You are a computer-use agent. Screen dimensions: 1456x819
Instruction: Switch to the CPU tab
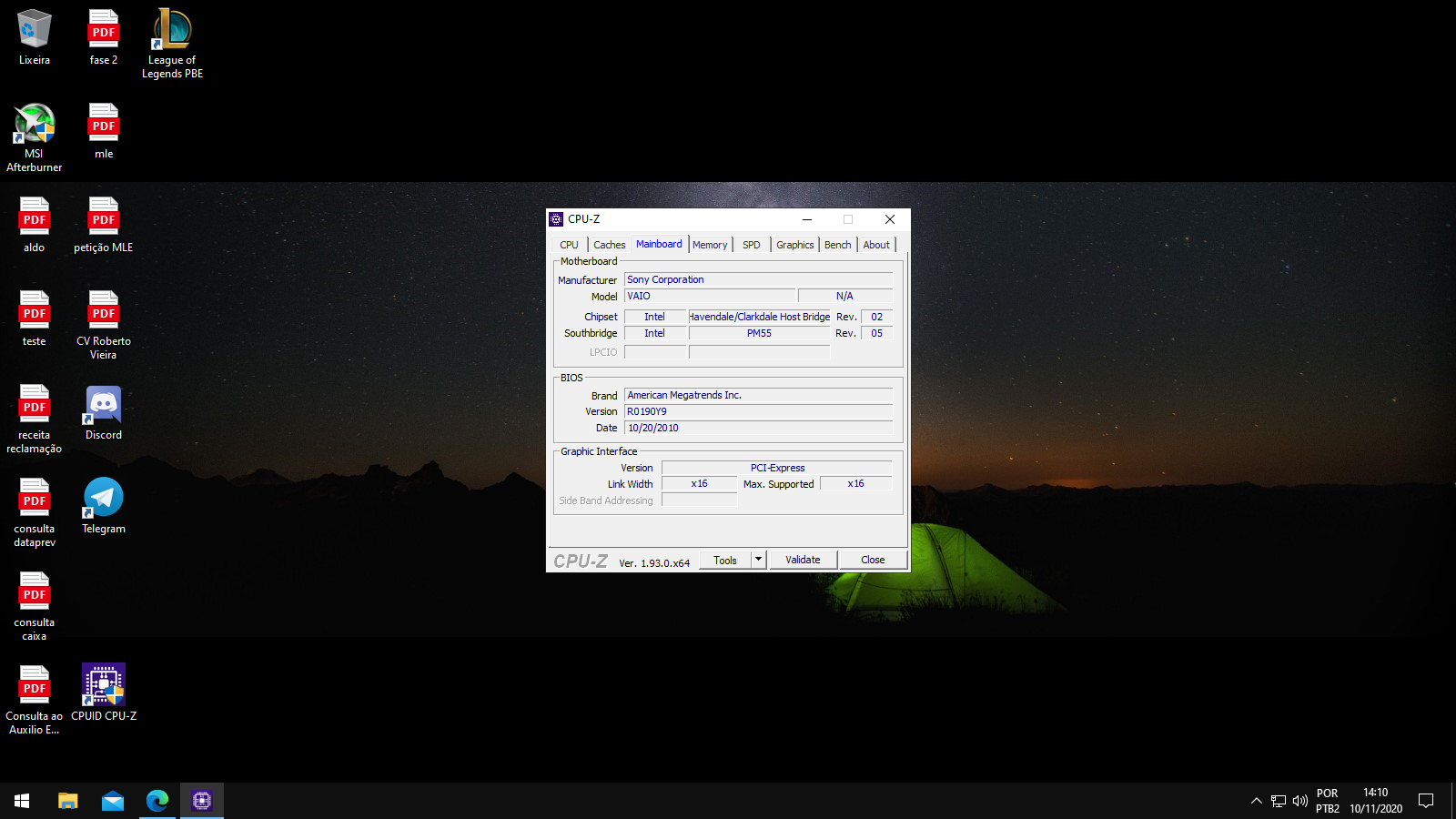[570, 245]
